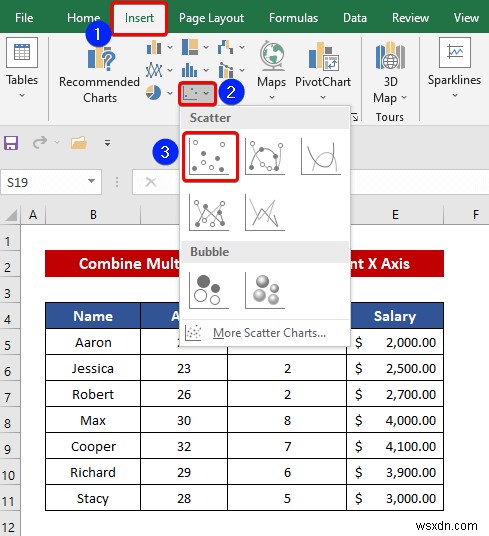Choose Scatter with Straight Lines only
This screenshot has width=489, height=536.
[266, 213]
